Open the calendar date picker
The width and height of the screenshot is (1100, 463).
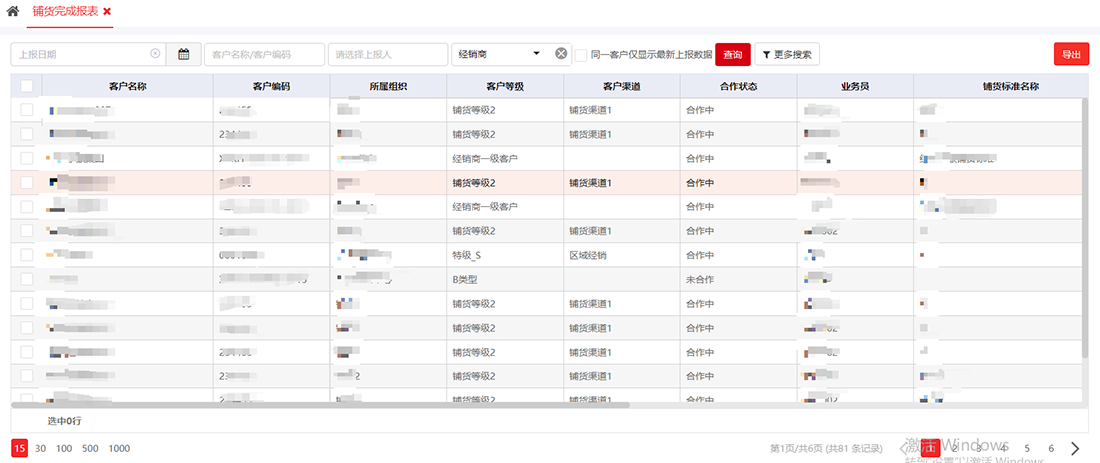(x=183, y=54)
